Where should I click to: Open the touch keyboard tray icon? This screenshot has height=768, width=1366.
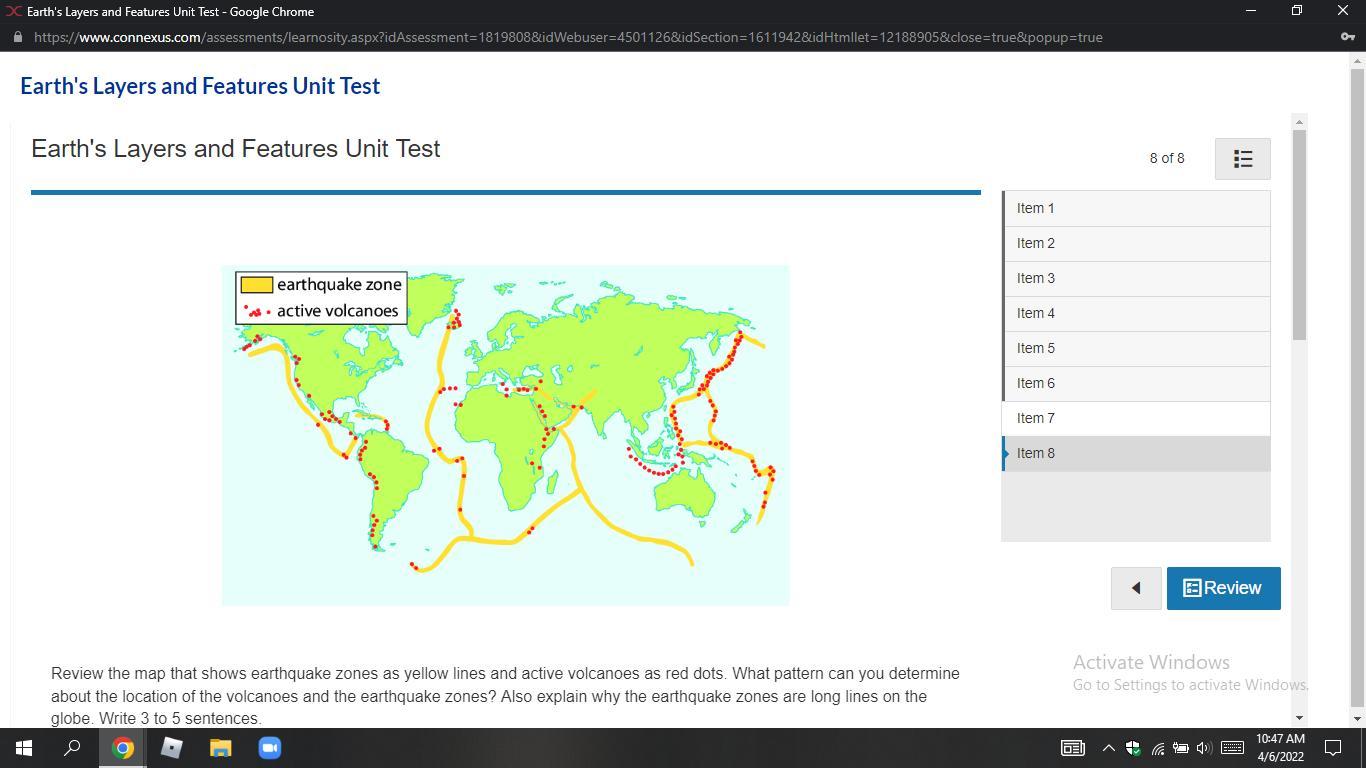[1233, 748]
